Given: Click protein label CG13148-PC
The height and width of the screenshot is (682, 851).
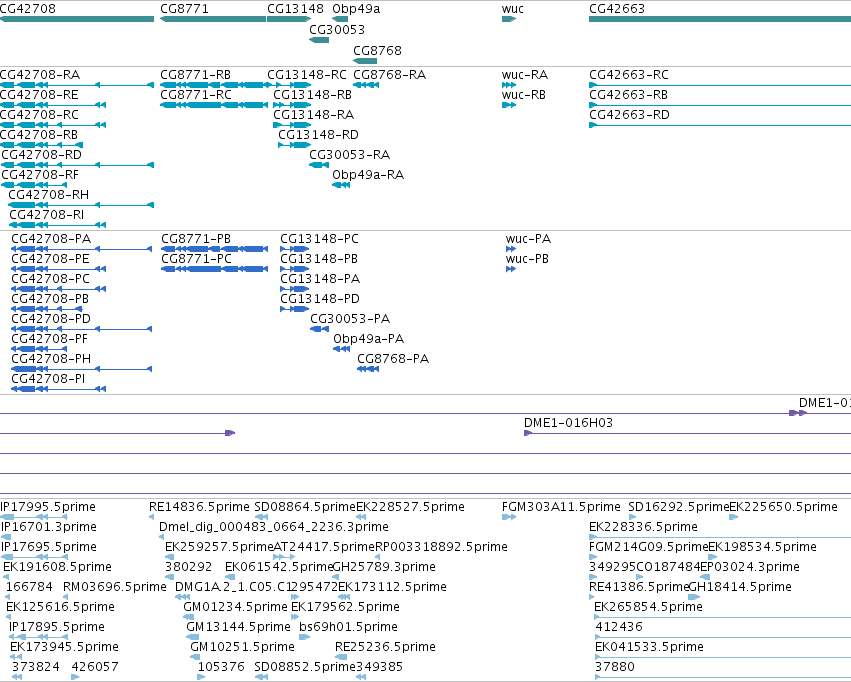Looking at the screenshot, I should point(319,239).
